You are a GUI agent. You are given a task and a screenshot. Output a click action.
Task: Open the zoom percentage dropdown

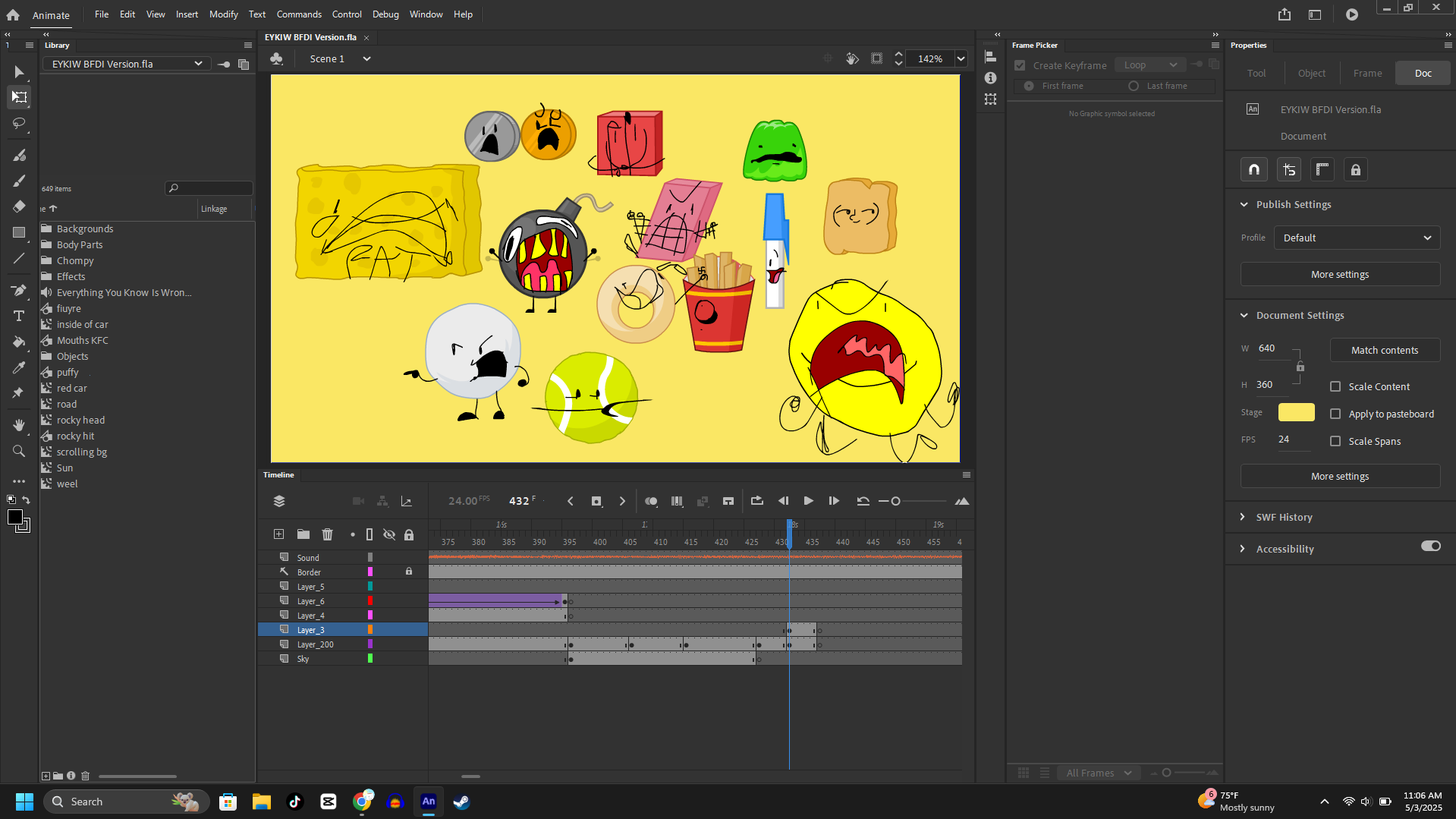[961, 58]
